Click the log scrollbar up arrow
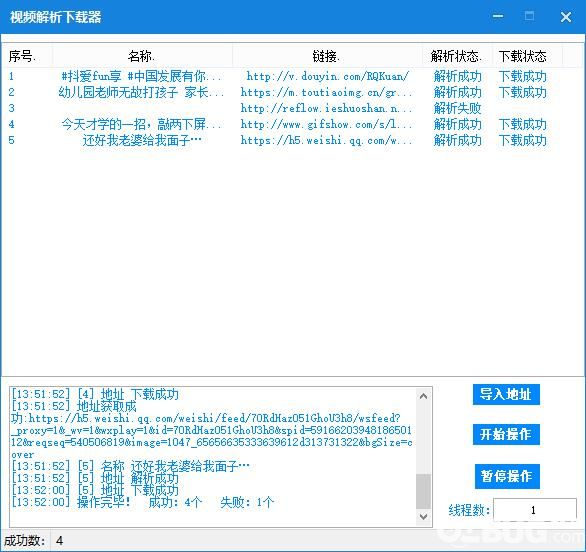586x552 pixels. tap(423, 396)
